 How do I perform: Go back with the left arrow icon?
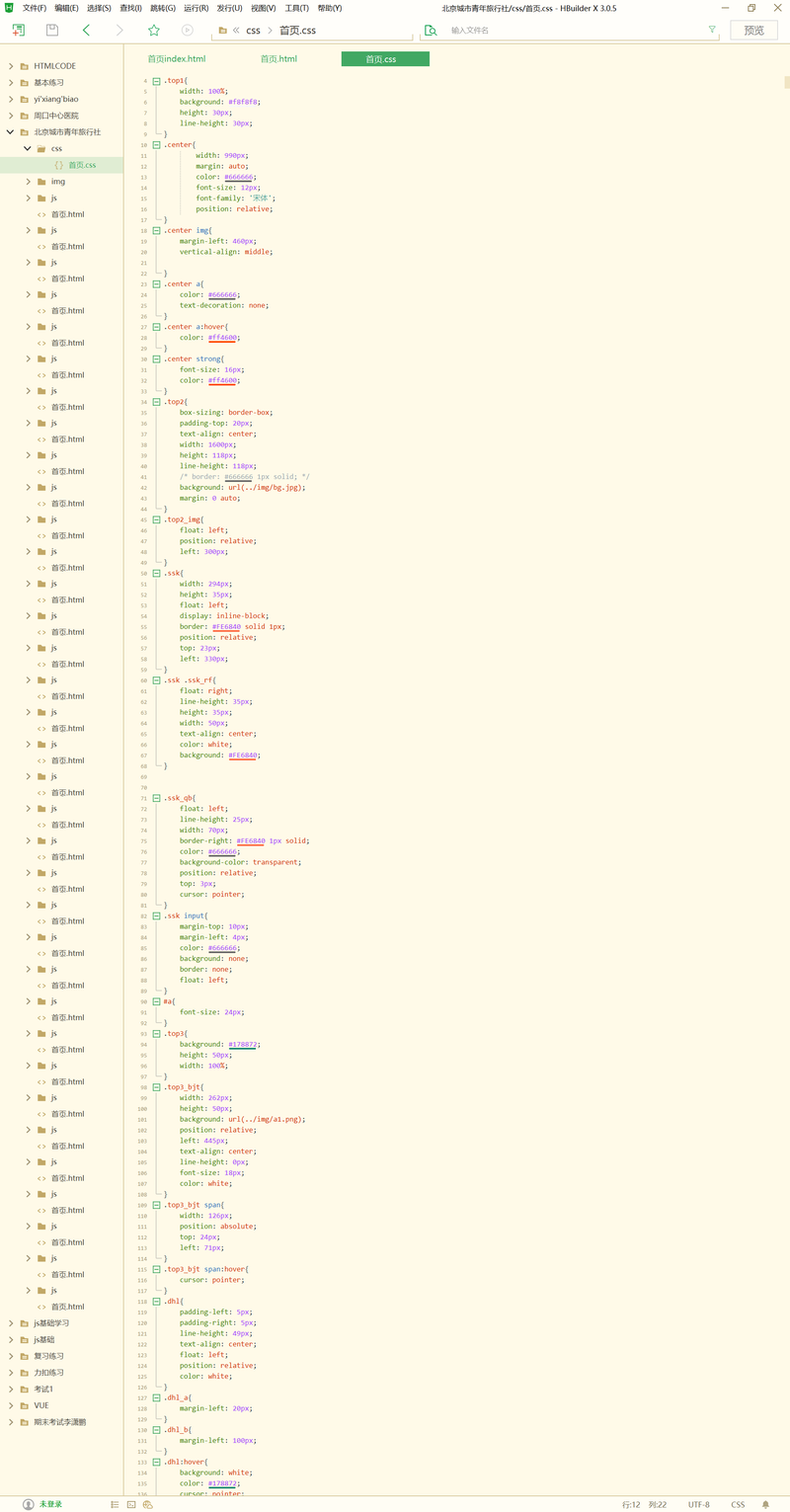86,30
